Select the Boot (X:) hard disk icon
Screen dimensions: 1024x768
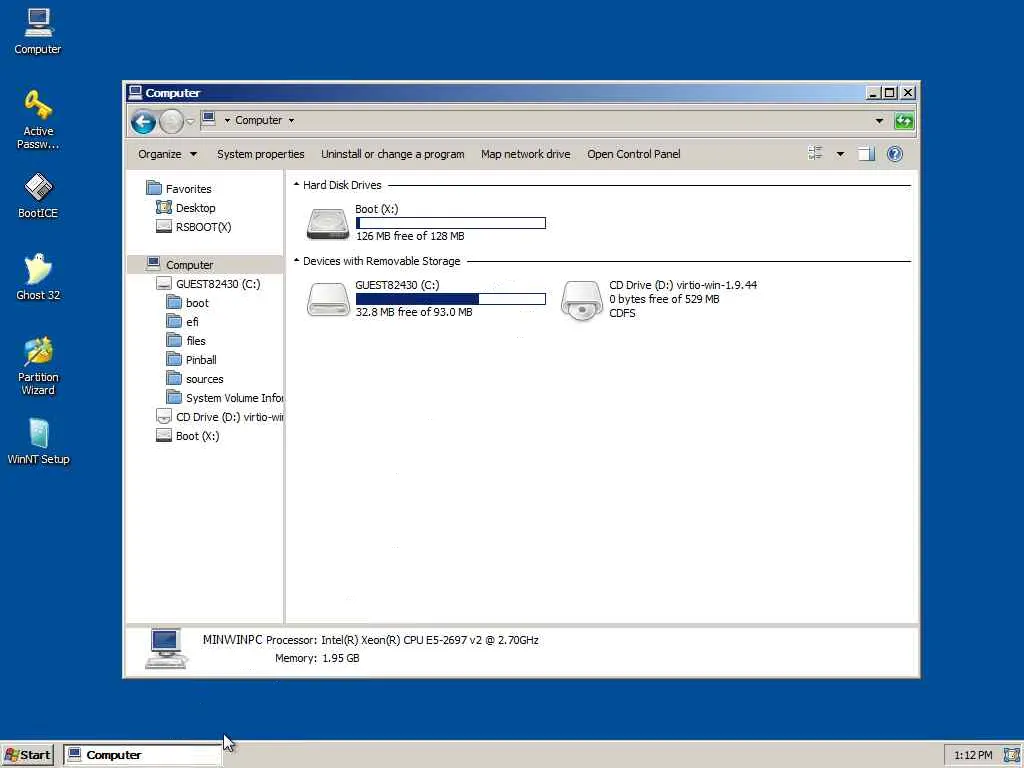pyautogui.click(x=328, y=224)
